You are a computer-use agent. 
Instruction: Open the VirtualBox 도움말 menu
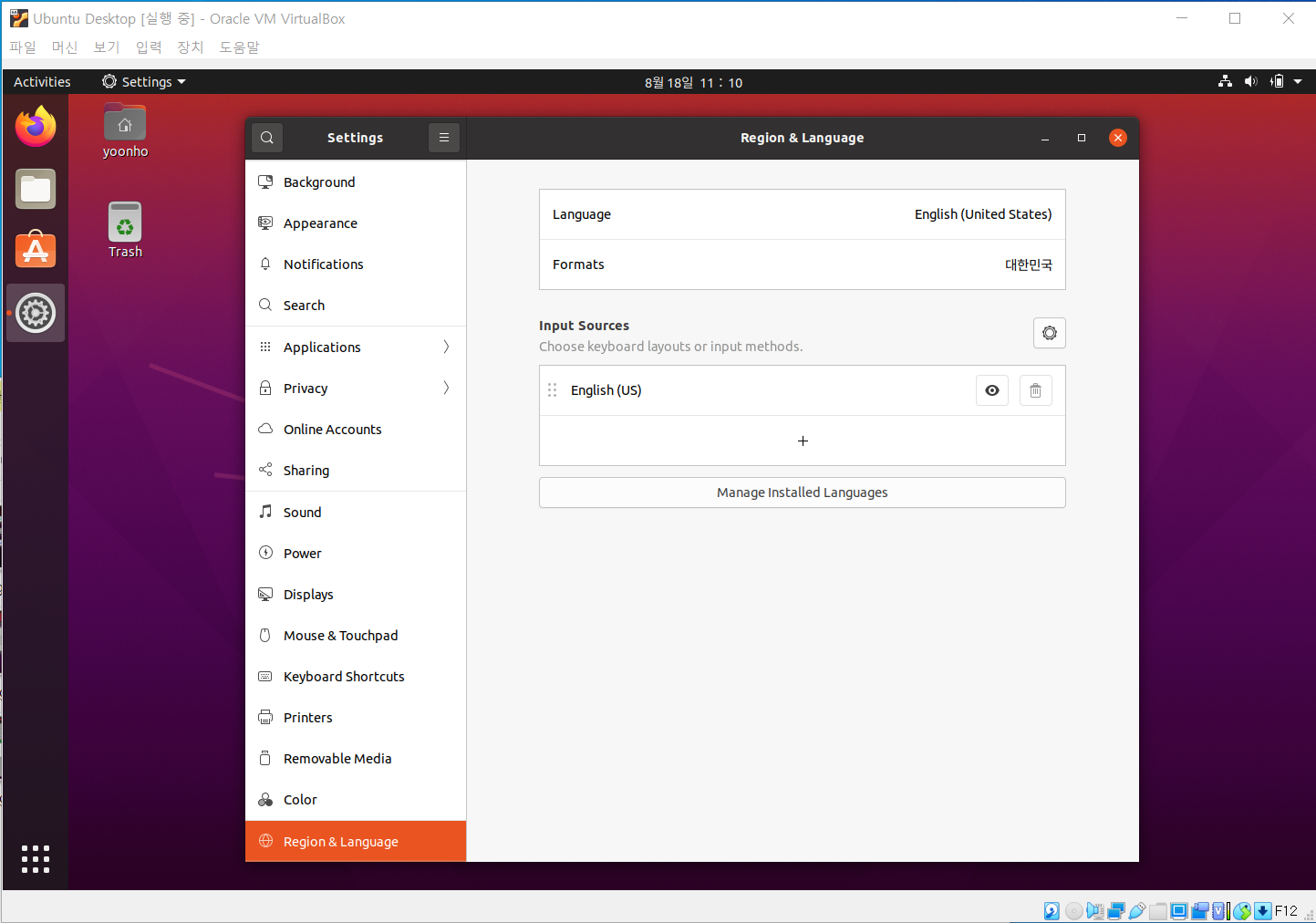[239, 47]
